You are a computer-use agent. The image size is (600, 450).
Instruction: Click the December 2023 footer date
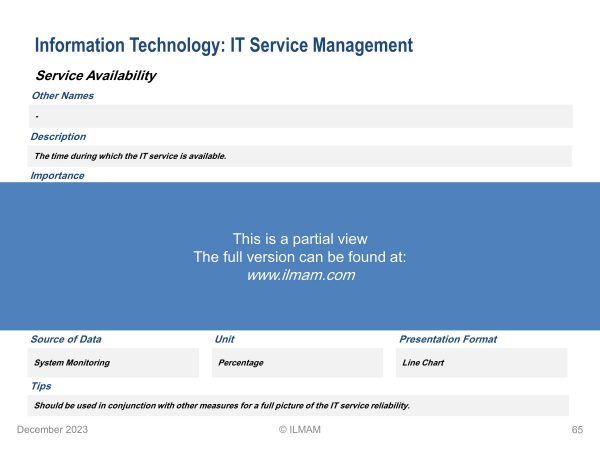pos(52,429)
